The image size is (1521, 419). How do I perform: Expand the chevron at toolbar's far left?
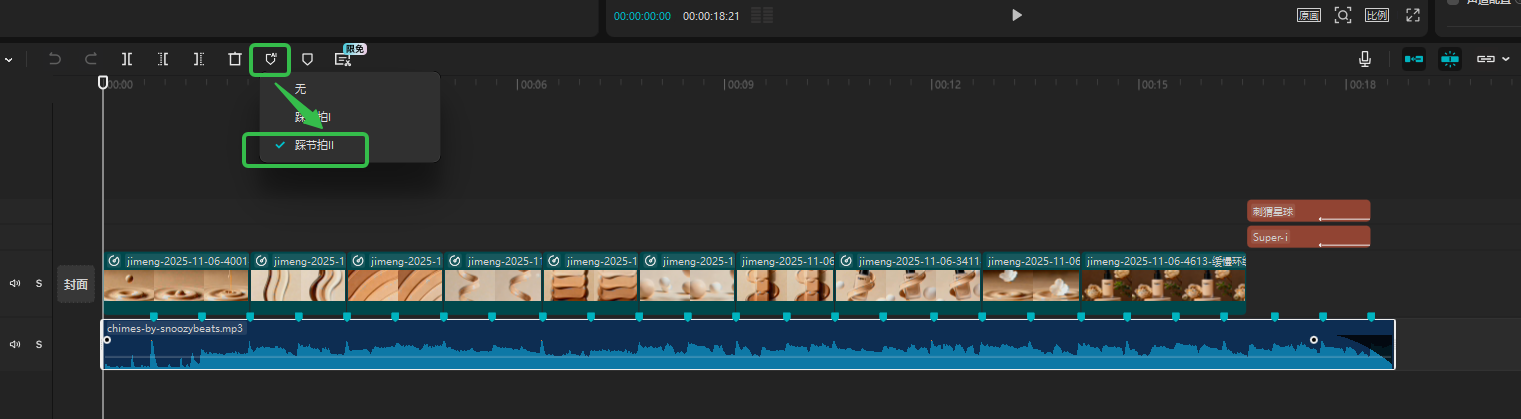(x=9, y=60)
